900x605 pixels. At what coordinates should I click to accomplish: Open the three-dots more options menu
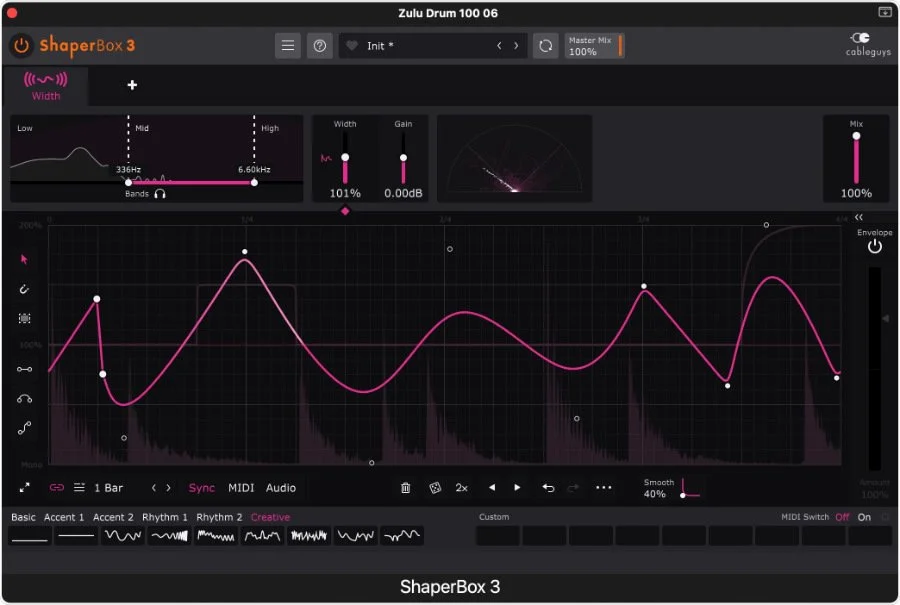tap(603, 487)
